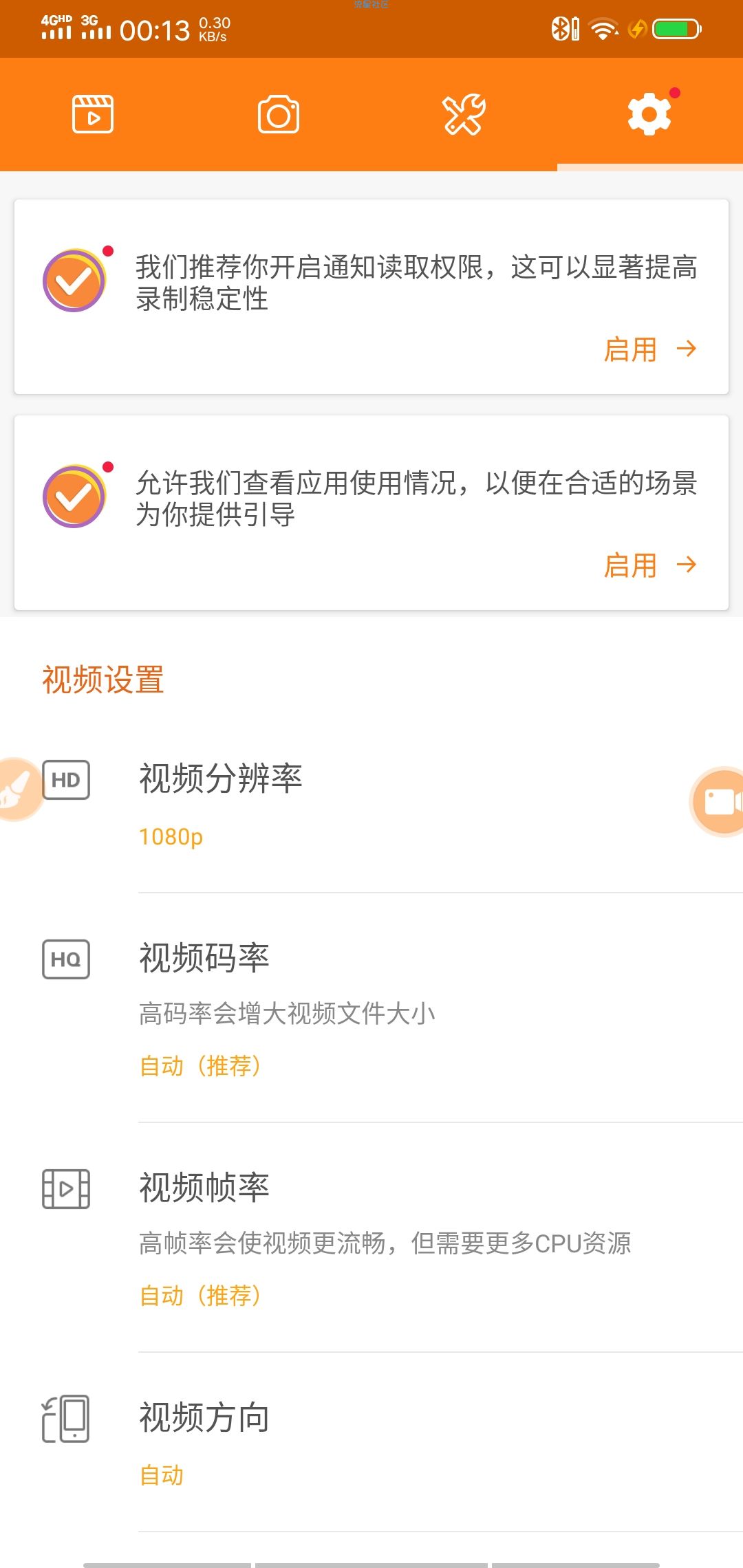The image size is (743, 1568).
Task: Open the recorded videos tab
Action: [93, 114]
